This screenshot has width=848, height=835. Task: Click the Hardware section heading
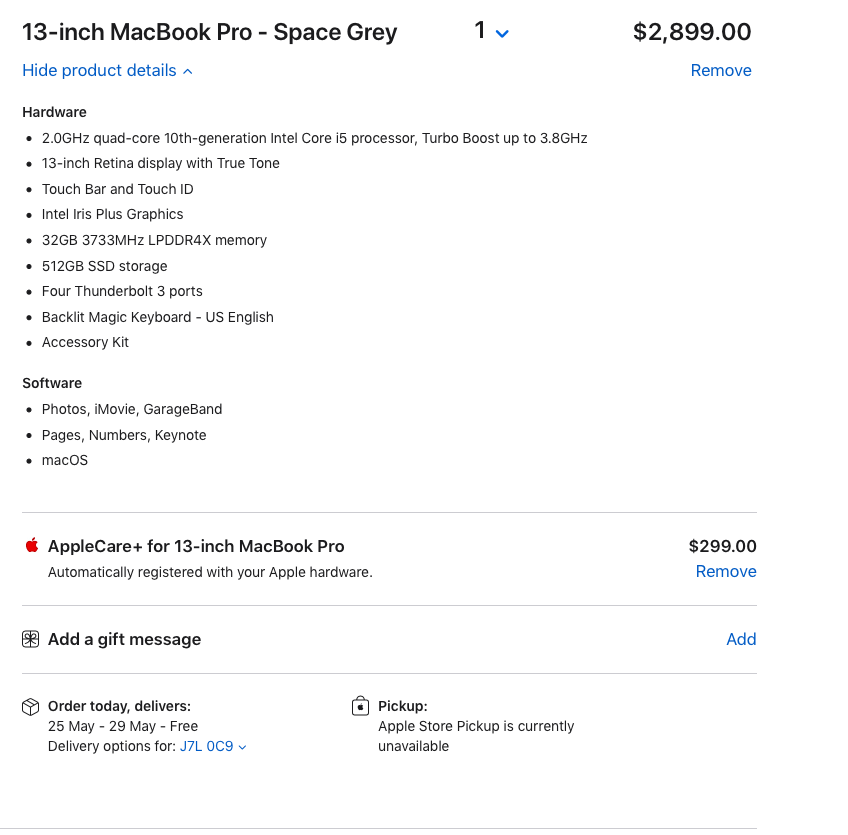[54, 112]
